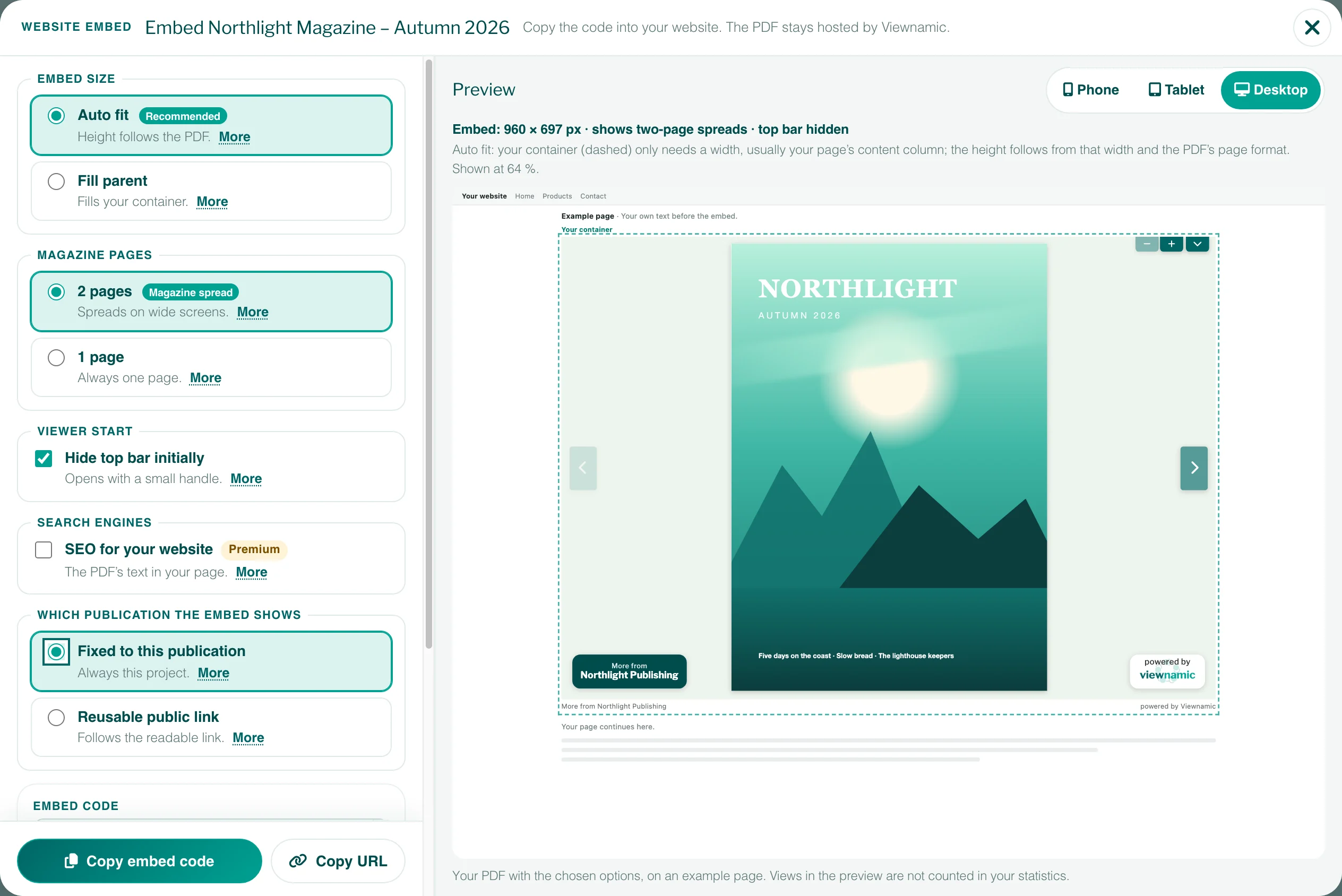Select the Fill parent radio option
The image size is (1342, 896).
click(x=56, y=181)
